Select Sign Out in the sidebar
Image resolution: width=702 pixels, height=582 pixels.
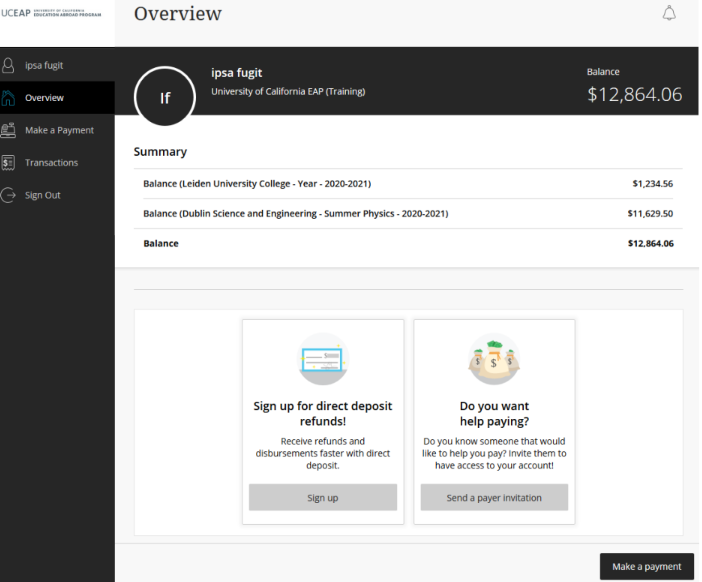click(x=43, y=195)
